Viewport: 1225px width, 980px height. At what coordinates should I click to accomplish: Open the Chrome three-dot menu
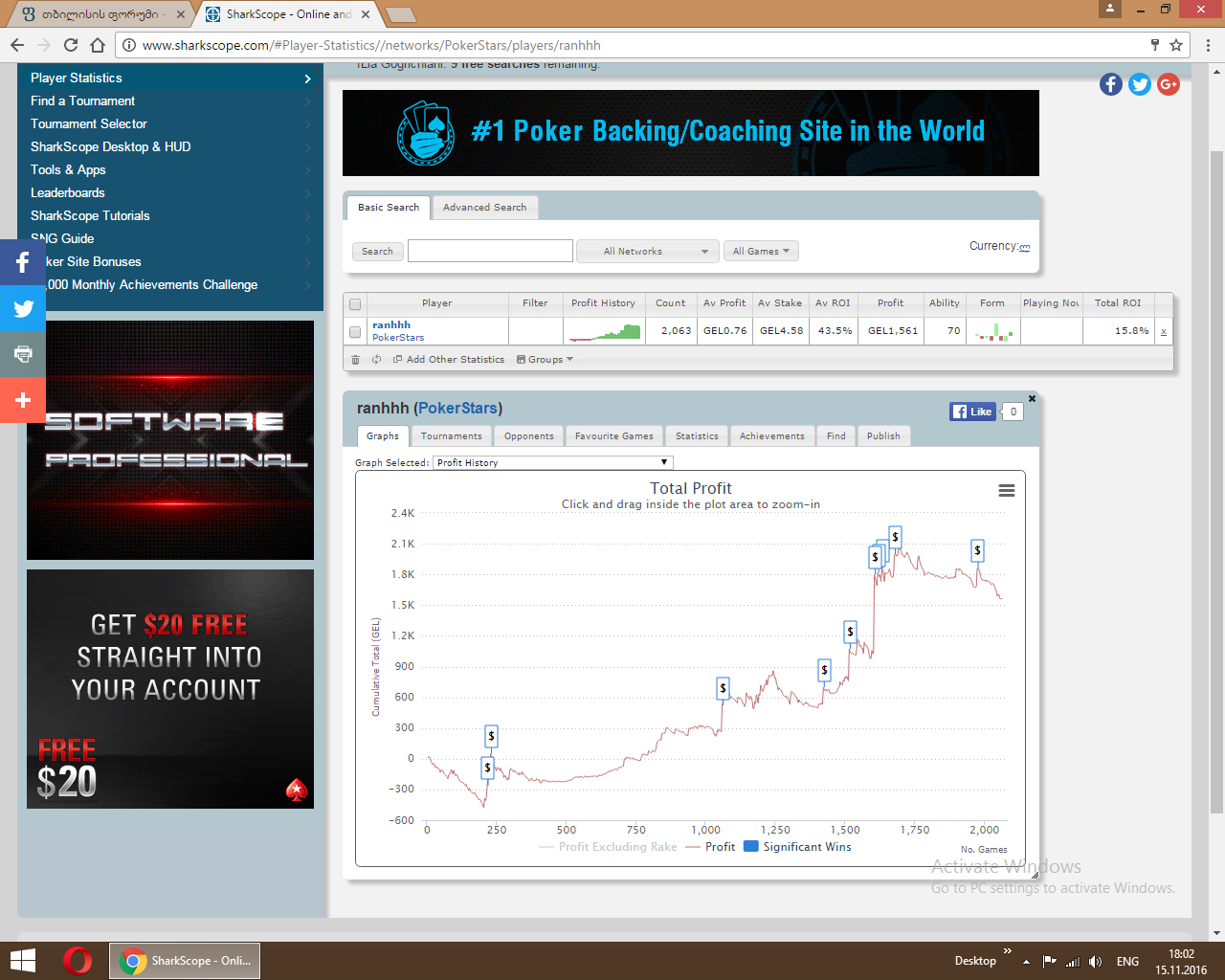pyautogui.click(x=1209, y=45)
